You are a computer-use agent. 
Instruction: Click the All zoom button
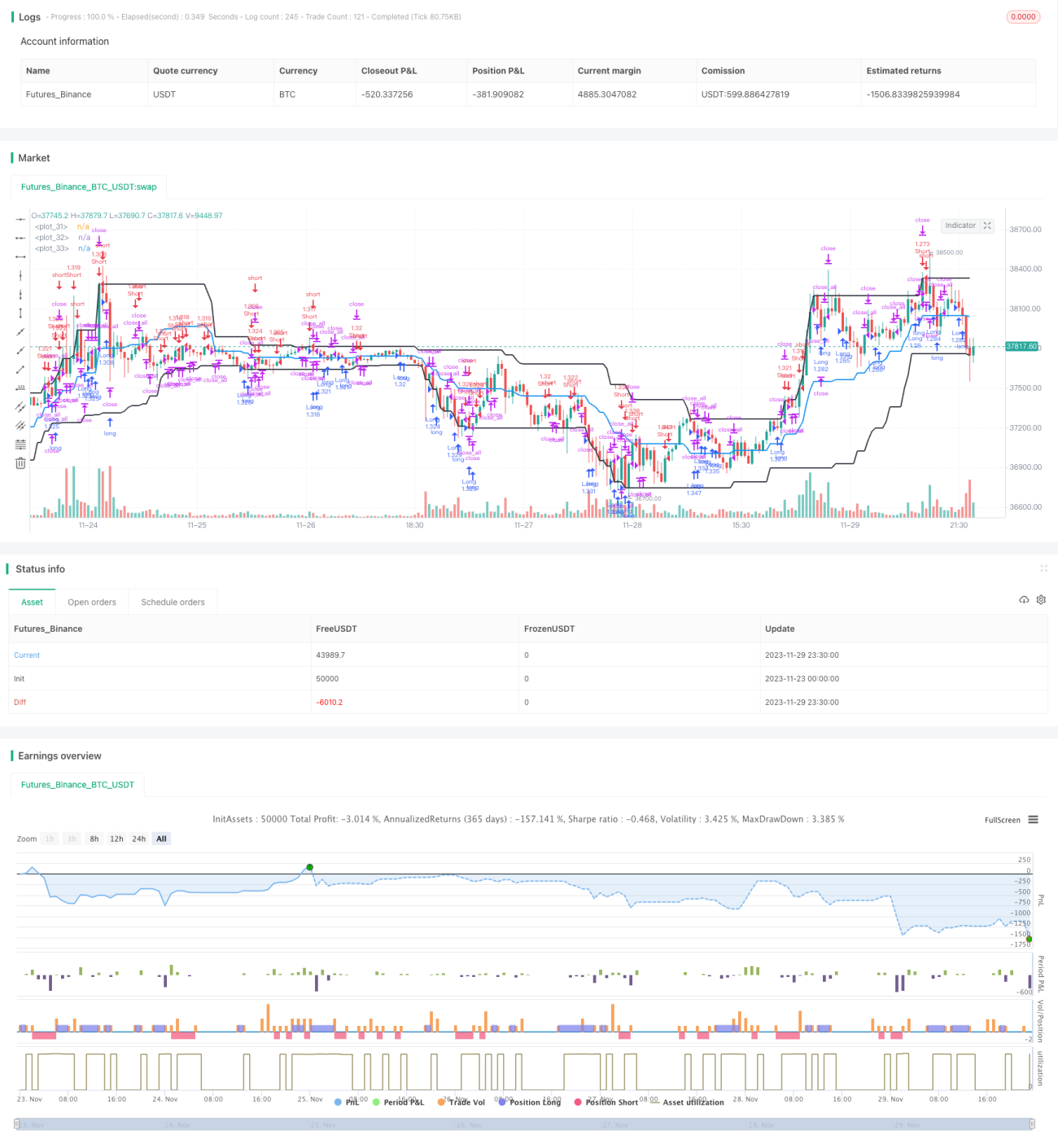click(161, 839)
